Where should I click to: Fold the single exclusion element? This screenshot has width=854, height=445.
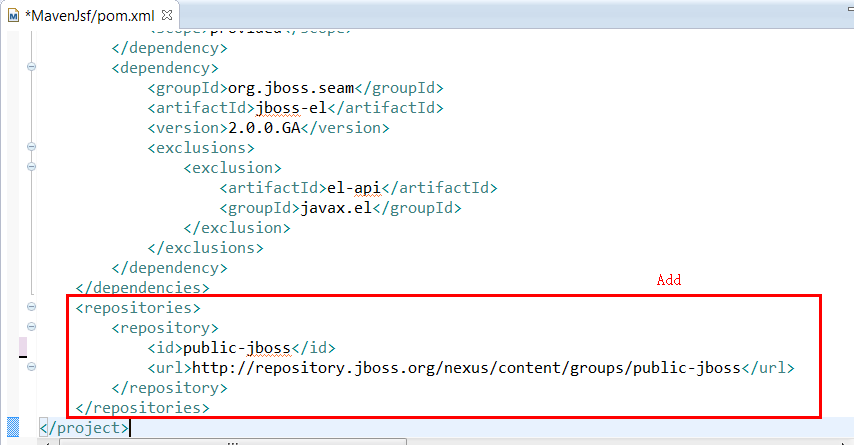(31, 168)
